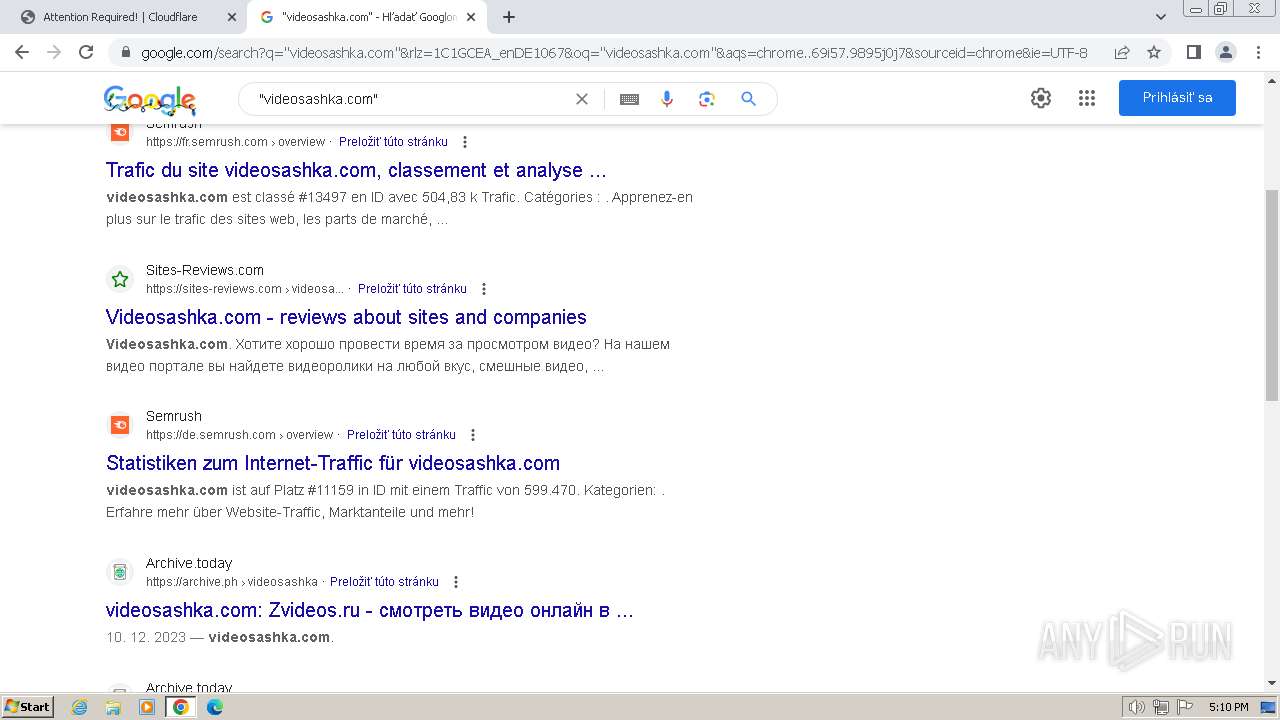The image size is (1280, 720).
Task: Submit search with magnifier icon
Action: [748, 99]
